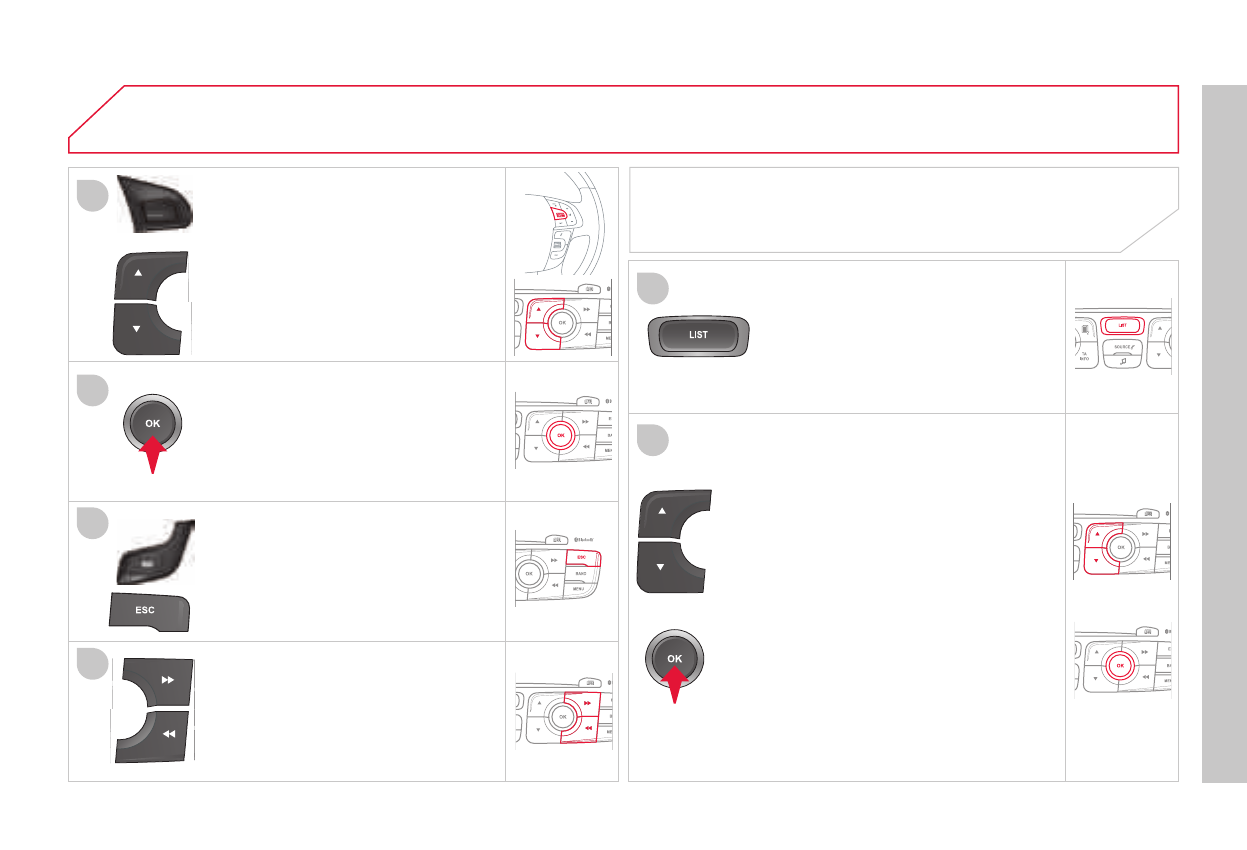1247x850 pixels.
Task: Click the steering wheel control photo above the arrow keys
Action: pyautogui.click(x=159, y=204)
